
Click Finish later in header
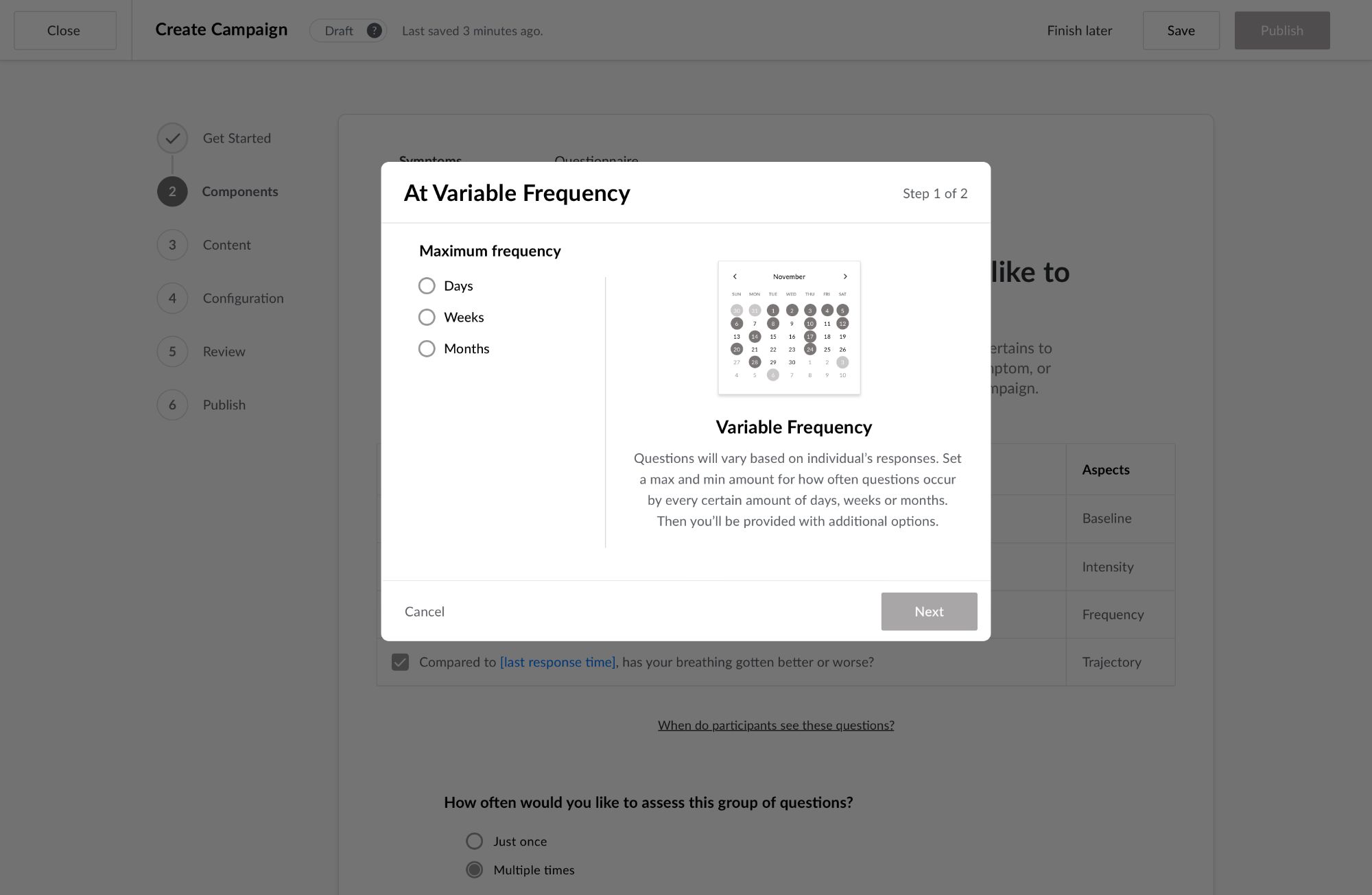pos(1079,31)
